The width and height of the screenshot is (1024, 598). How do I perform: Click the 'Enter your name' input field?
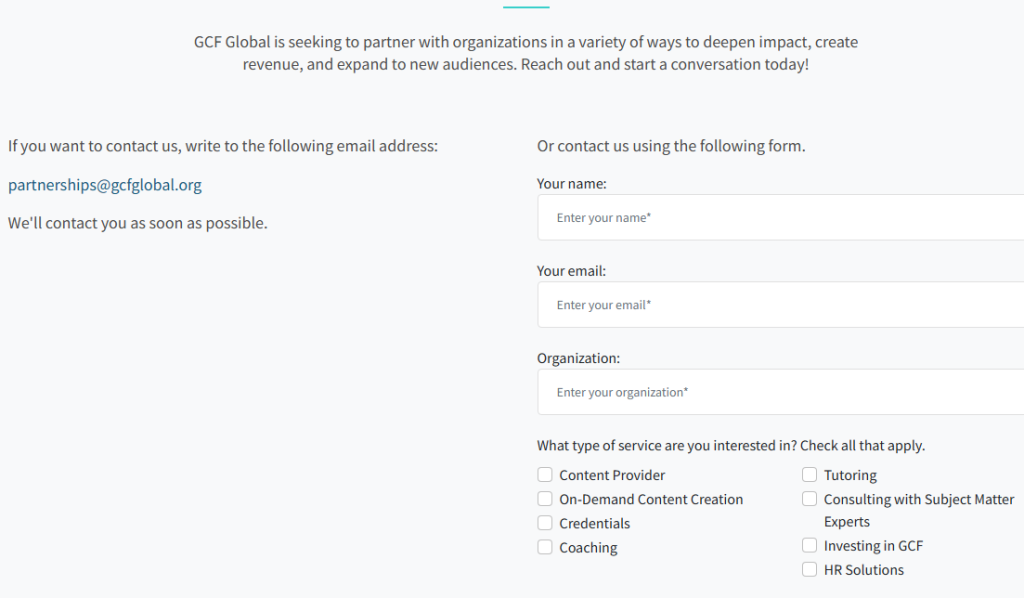click(780, 217)
